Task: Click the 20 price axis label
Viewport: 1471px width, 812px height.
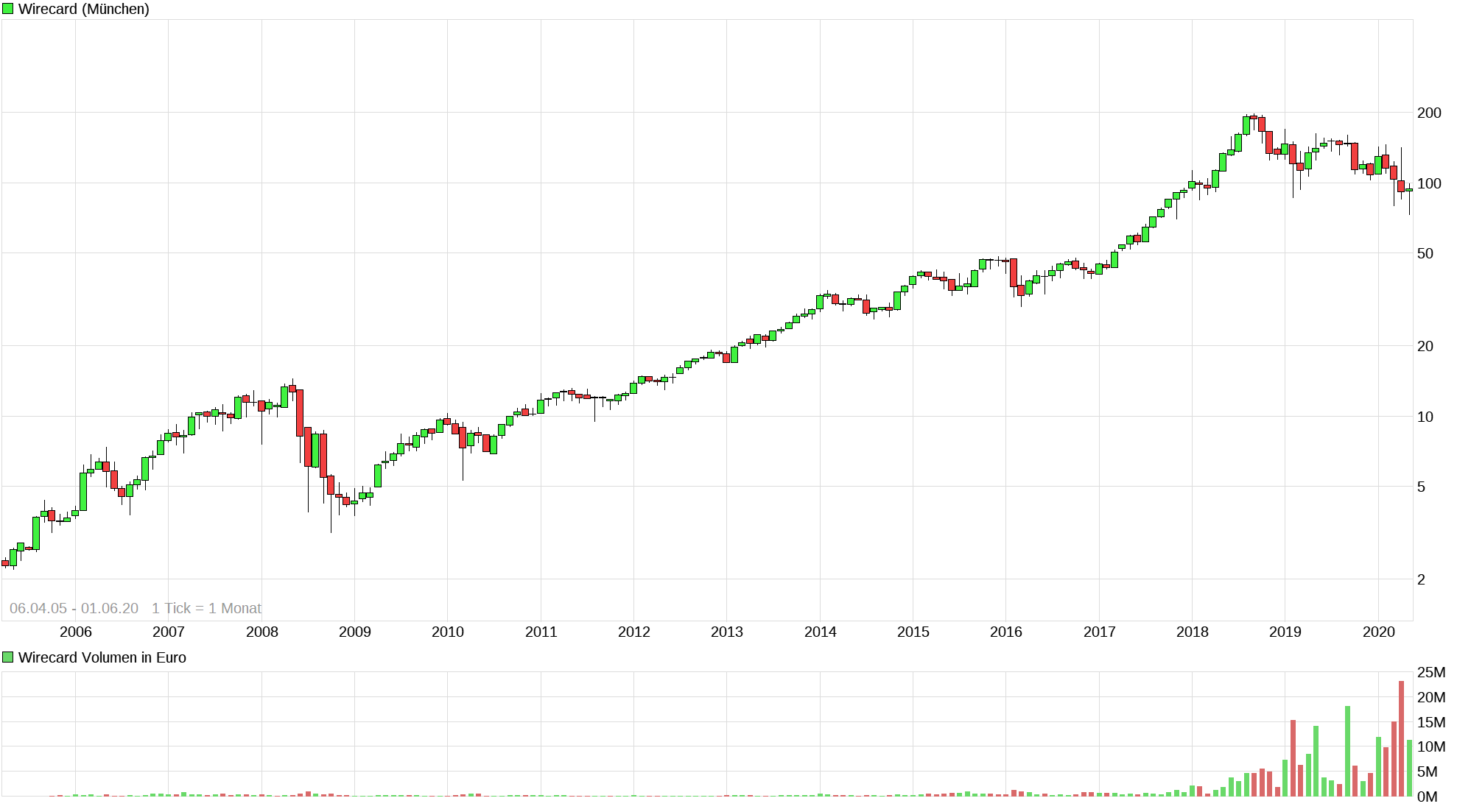Action: [x=1425, y=346]
